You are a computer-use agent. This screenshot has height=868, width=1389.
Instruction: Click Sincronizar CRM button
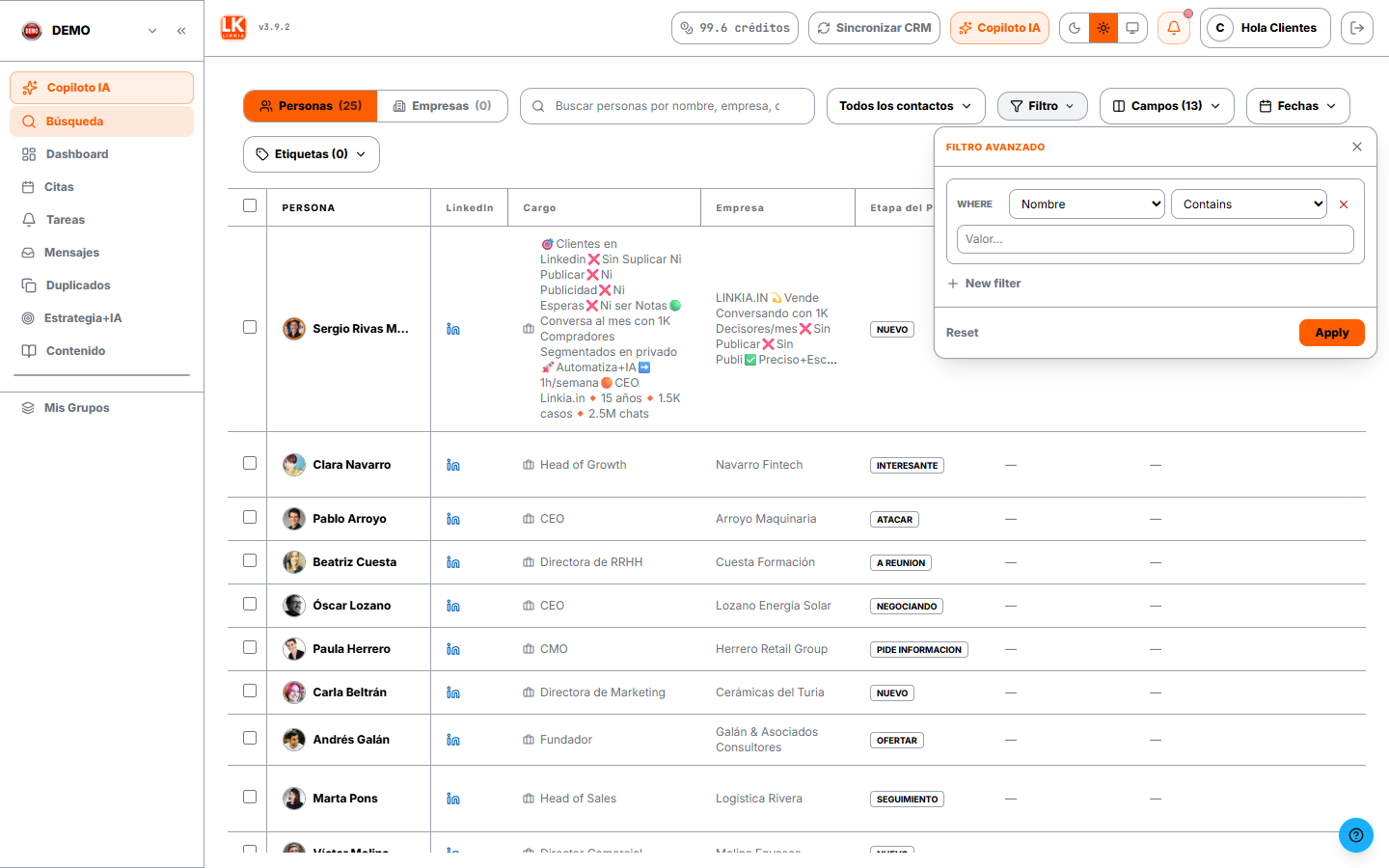pyautogui.click(x=874, y=28)
